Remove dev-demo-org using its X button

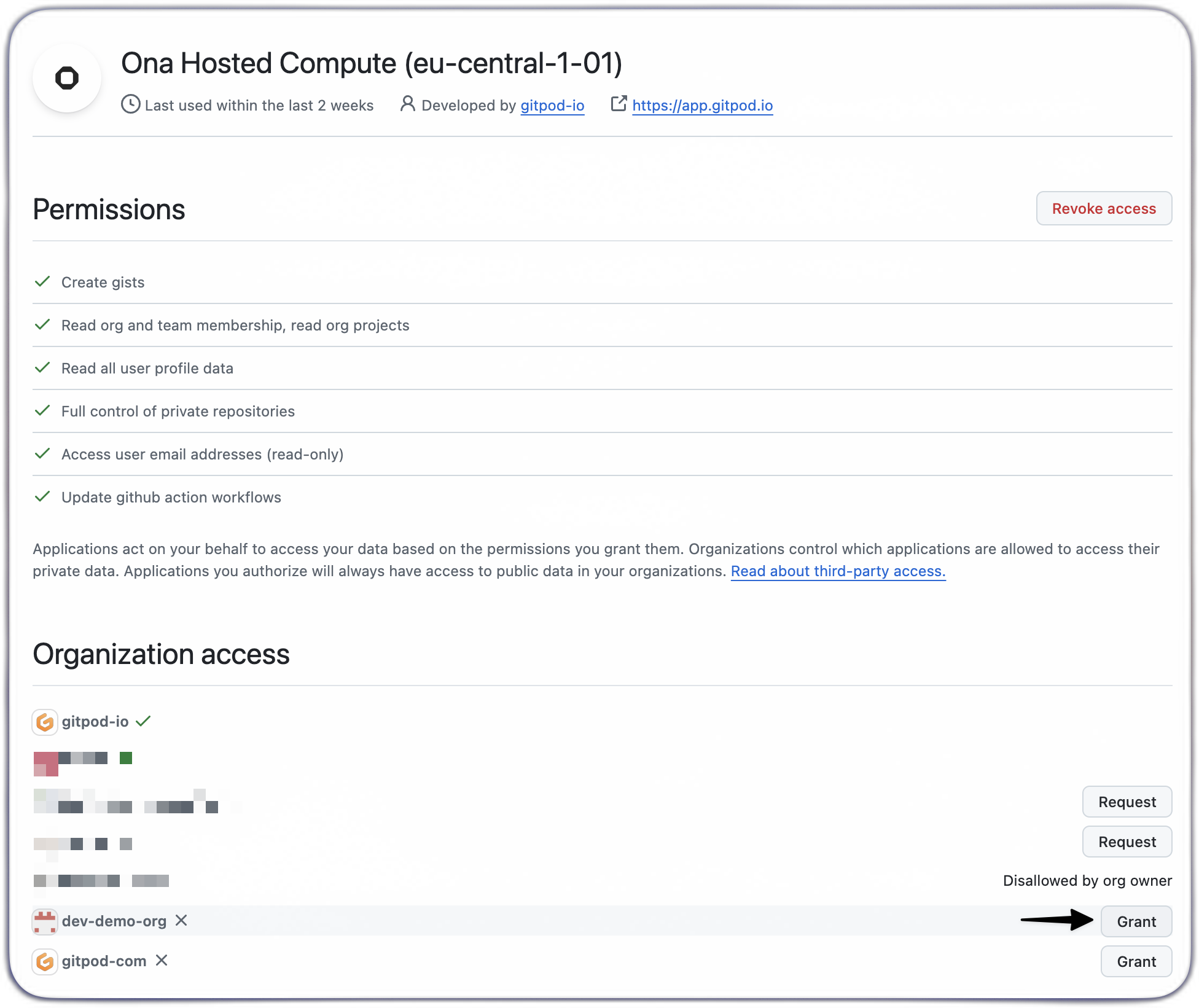point(181,921)
